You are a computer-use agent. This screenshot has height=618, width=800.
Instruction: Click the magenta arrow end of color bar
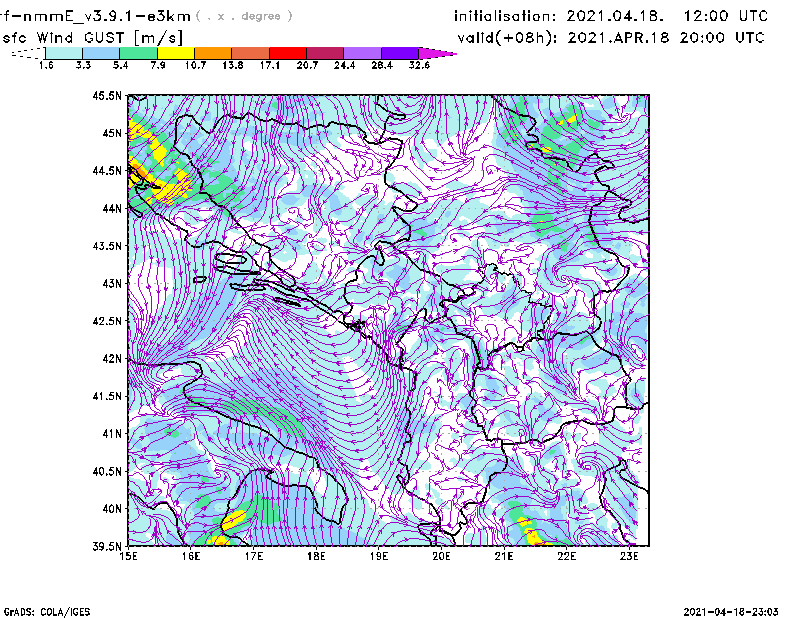tap(437, 53)
